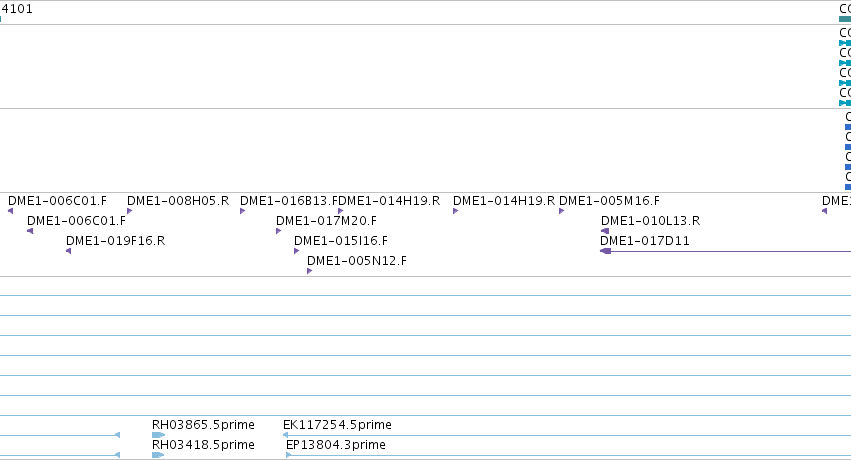This screenshot has height=460, width=851.
Task: Select the EK117254.5prime arrowhead
Action: click(x=285, y=435)
